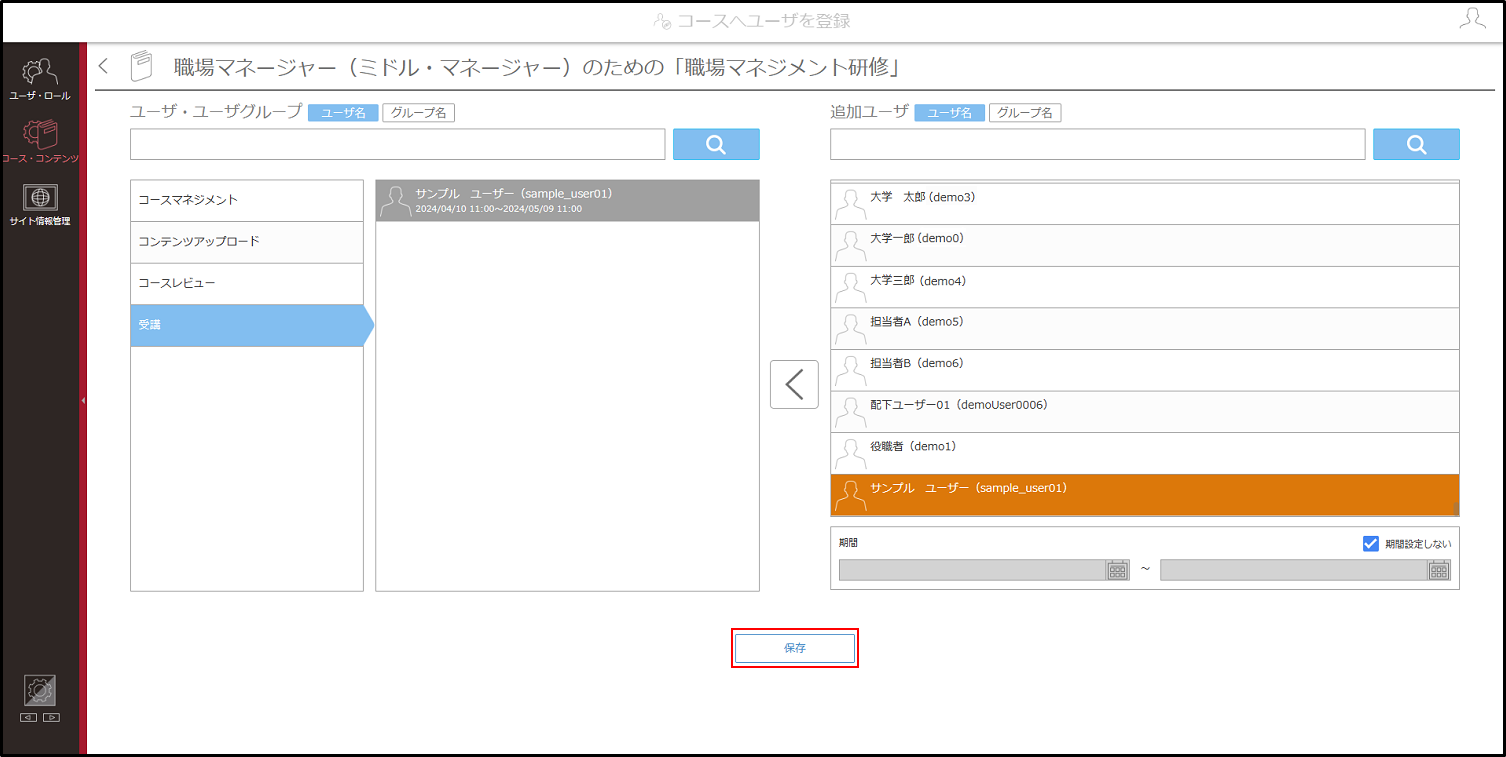
Task: Click the 保存 button
Action: pyautogui.click(x=795, y=648)
